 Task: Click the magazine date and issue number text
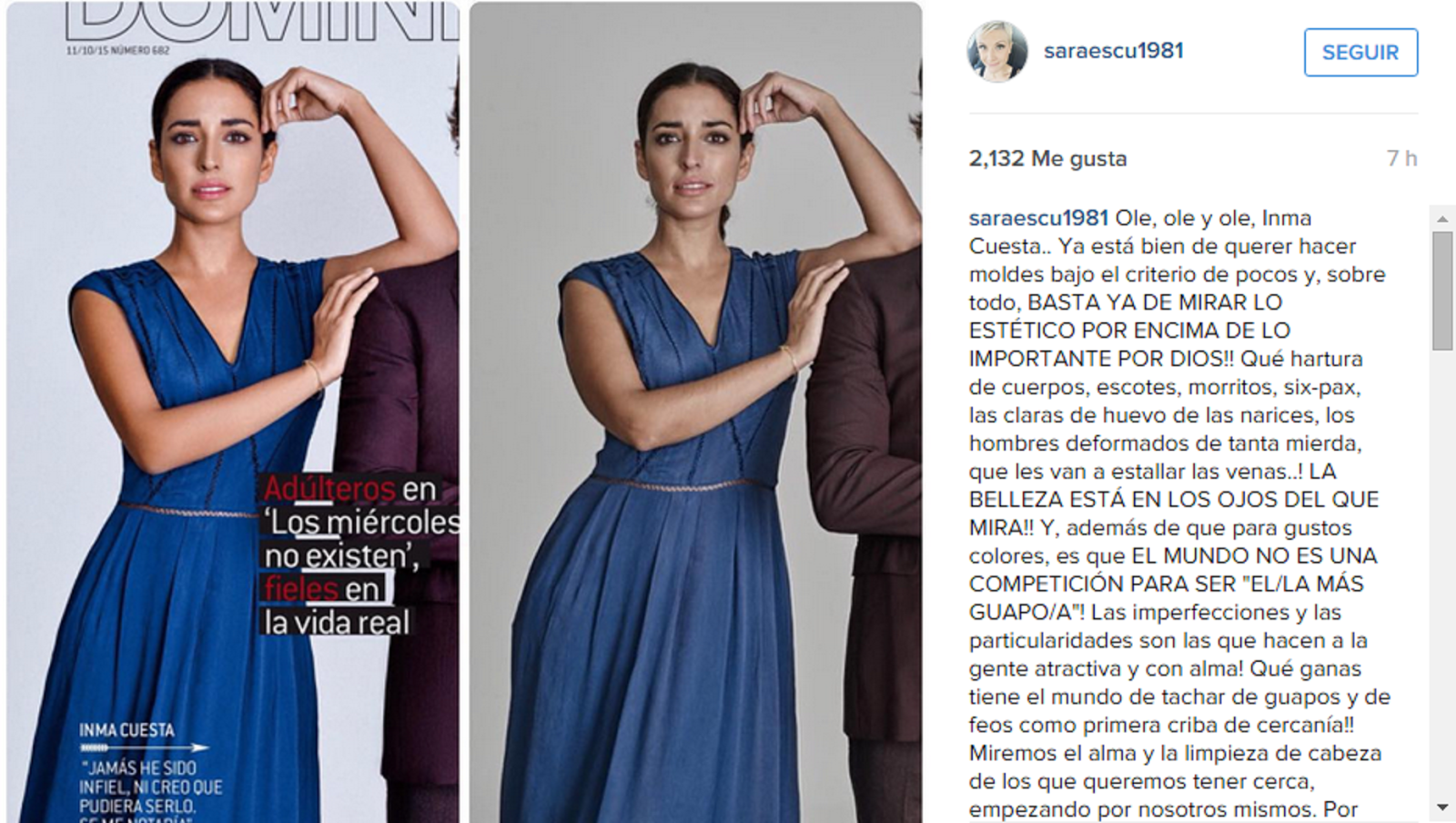pos(117,50)
